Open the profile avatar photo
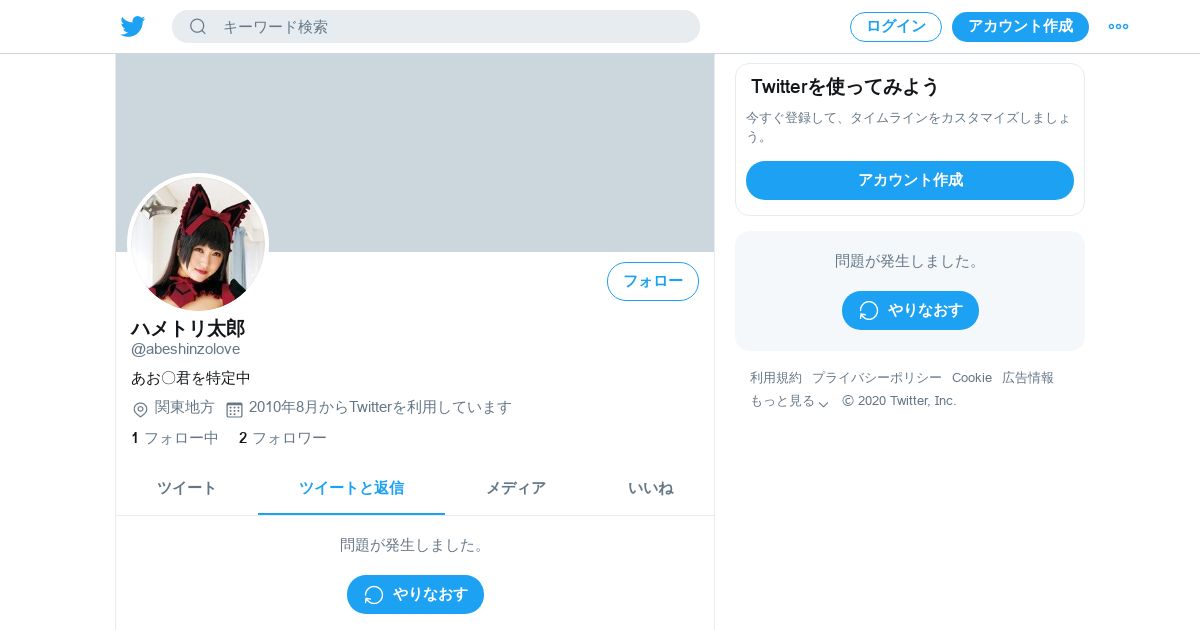Screen dimensions: 1200x630 click(x=198, y=244)
